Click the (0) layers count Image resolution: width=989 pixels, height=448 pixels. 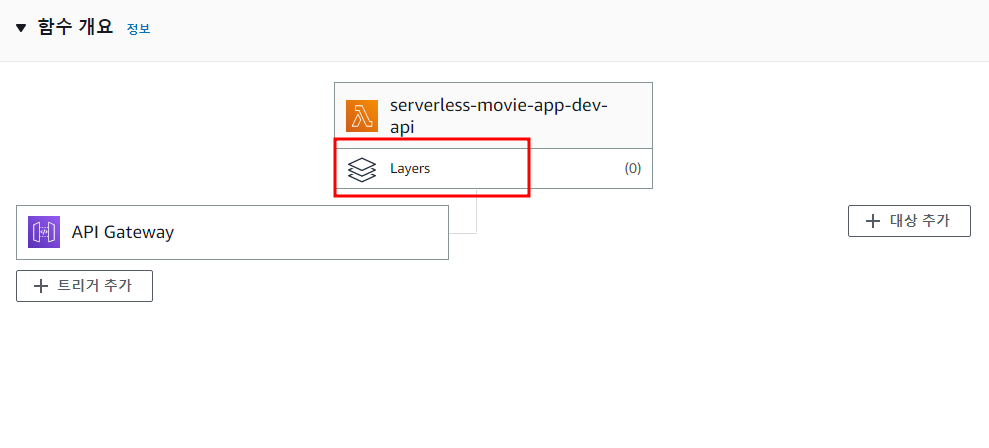point(633,168)
